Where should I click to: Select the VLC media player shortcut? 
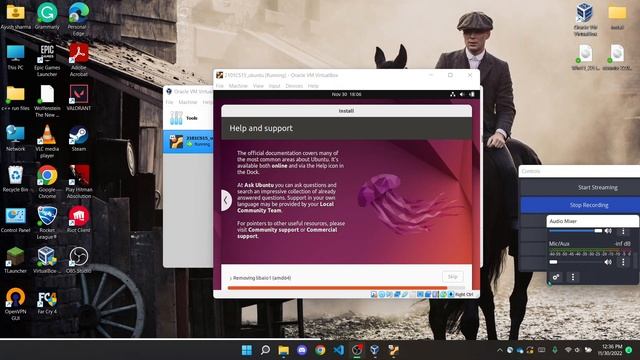tap(47, 141)
